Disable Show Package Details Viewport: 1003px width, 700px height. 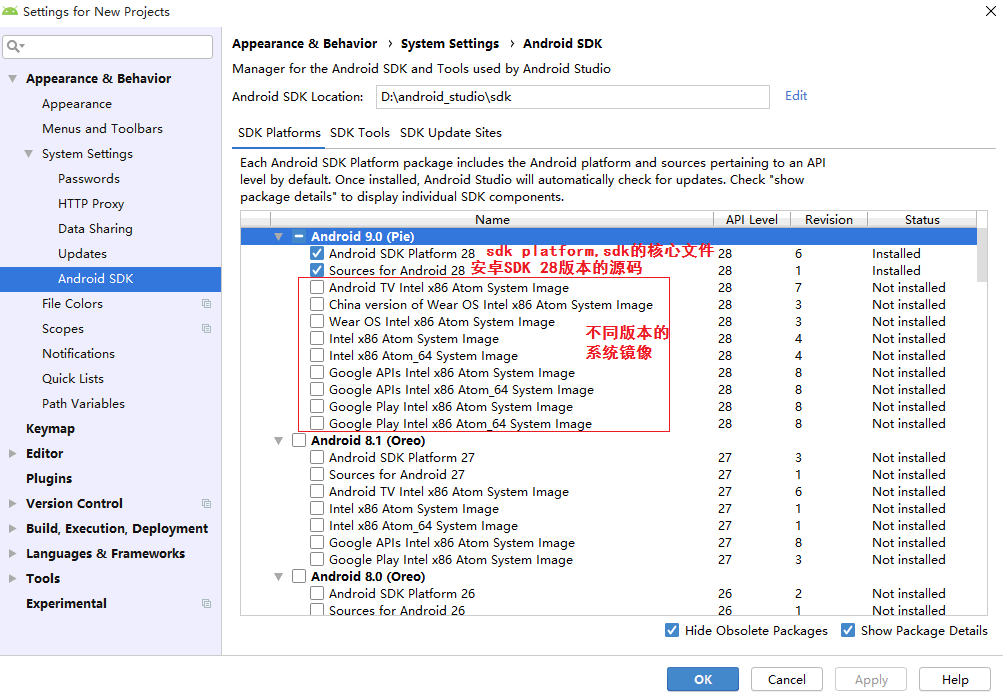pyautogui.click(x=848, y=630)
